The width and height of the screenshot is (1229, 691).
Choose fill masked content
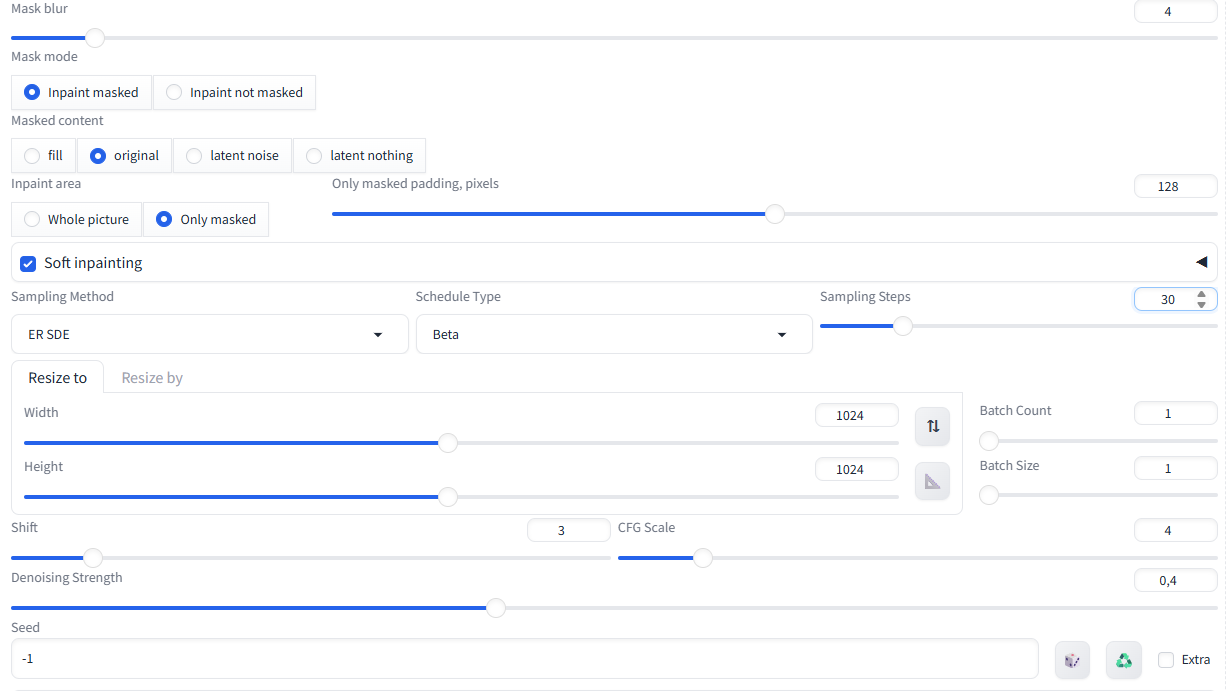[x=43, y=155]
